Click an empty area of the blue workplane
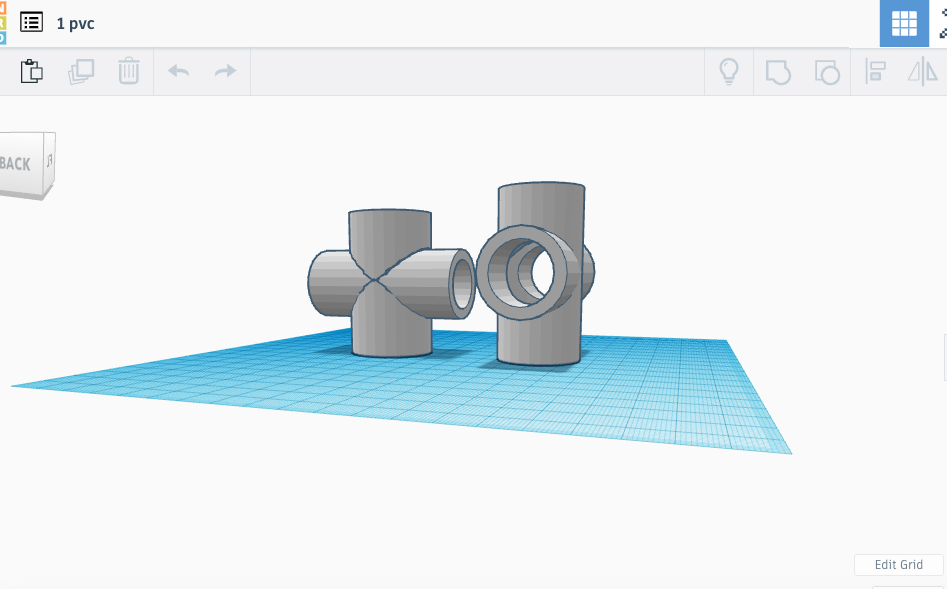This screenshot has height=589, width=947. (620, 410)
